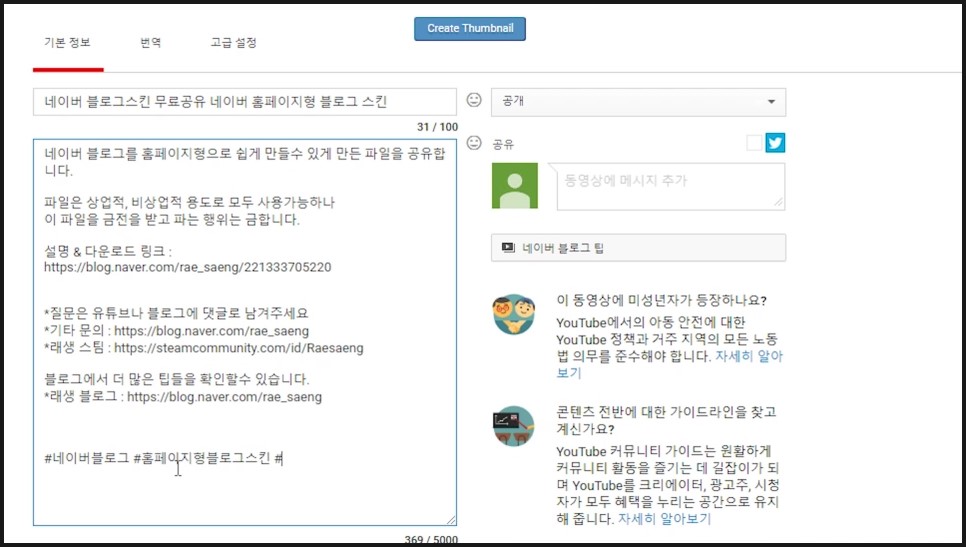966x547 pixels.
Task: Click the playlist icon beside 네이버 블로그 팁
Action: click(x=508, y=248)
